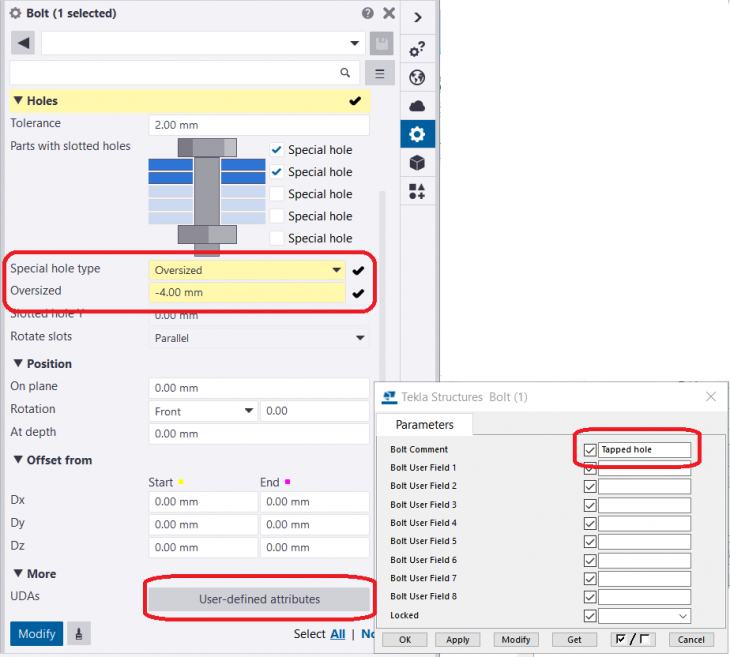Click Cancel in the Bolt dialog
This screenshot has height=657, width=730.
691,640
